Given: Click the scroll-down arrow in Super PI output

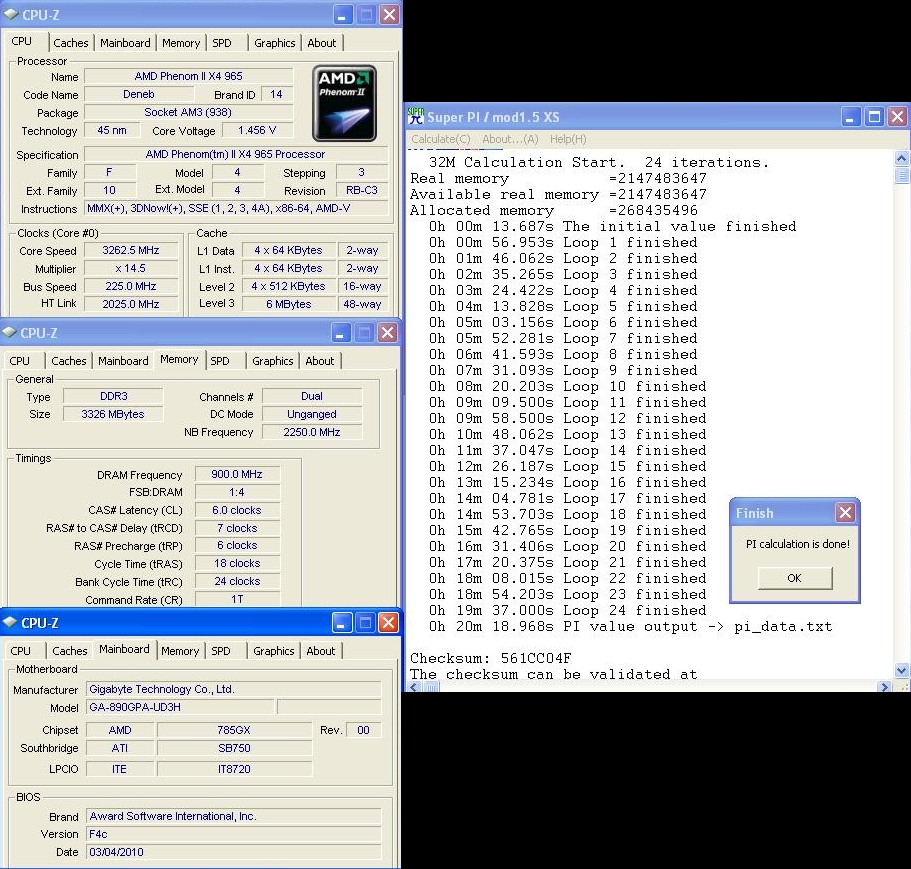Looking at the screenshot, I should pos(902,670).
